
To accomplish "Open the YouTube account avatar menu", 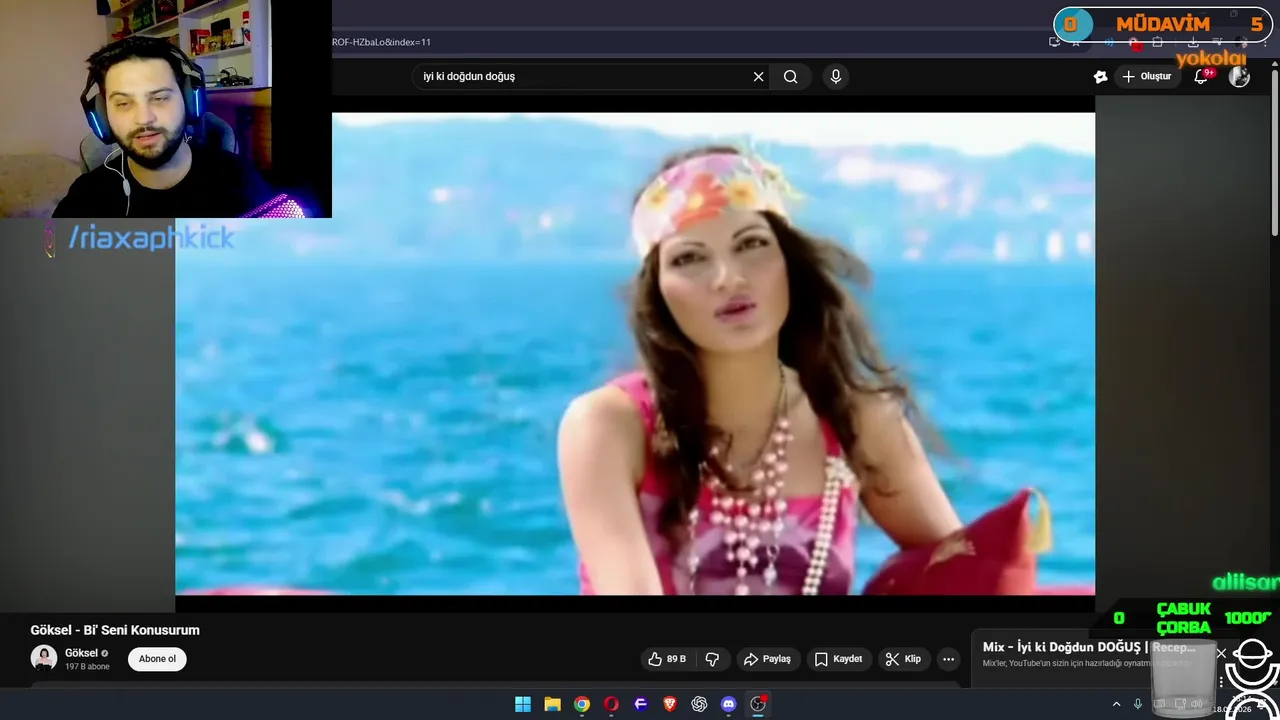I will tap(1239, 76).
